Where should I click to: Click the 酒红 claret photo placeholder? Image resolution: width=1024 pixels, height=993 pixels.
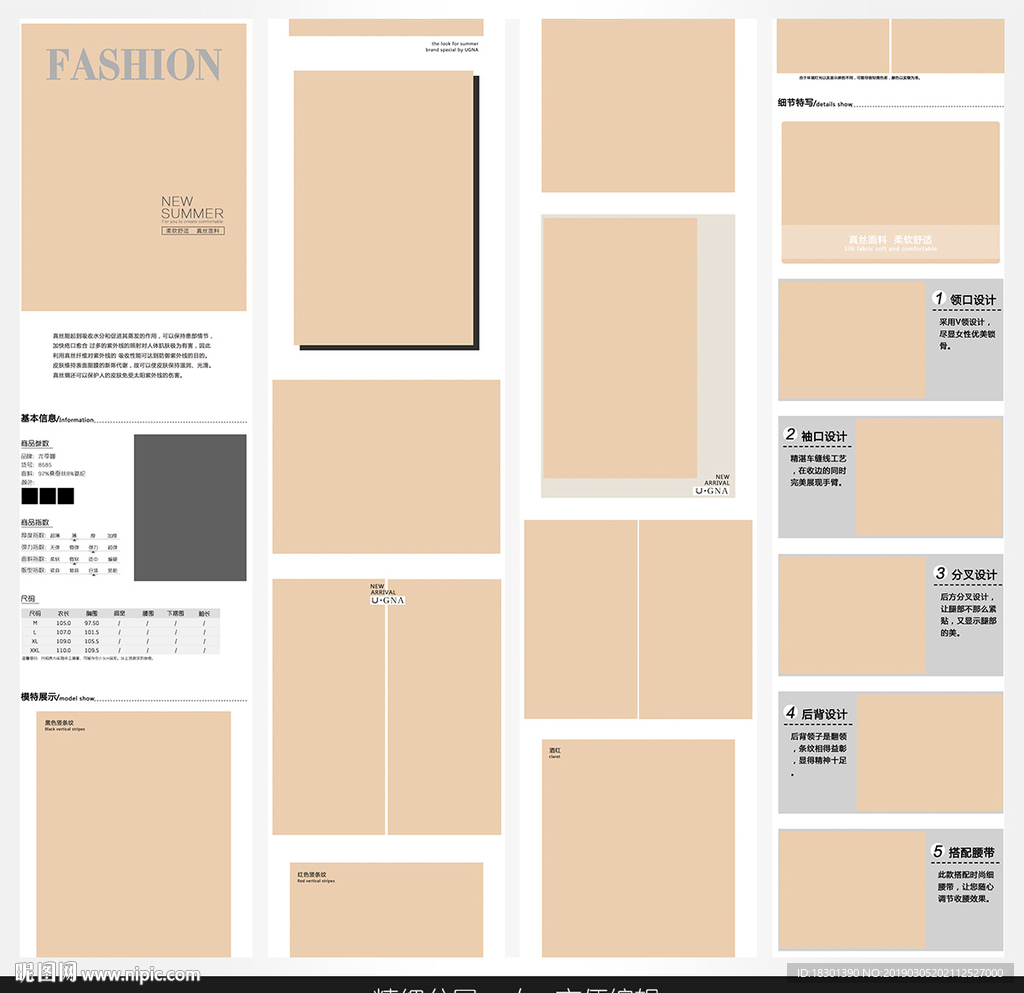[x=638, y=850]
